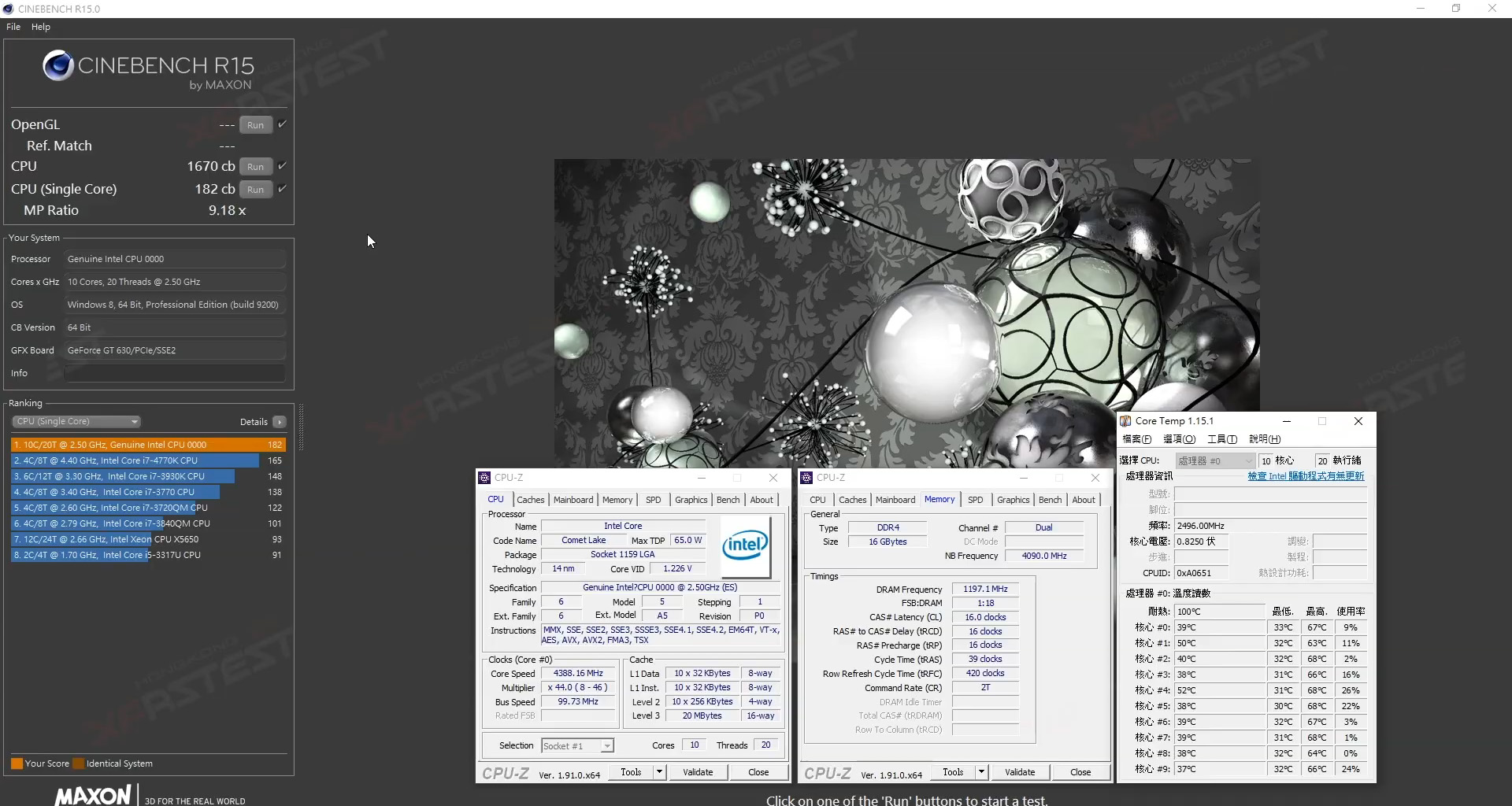Click the 2496.00MHz frequency field in Core Temp
This screenshot has height=806, width=1512.
click(1271, 526)
